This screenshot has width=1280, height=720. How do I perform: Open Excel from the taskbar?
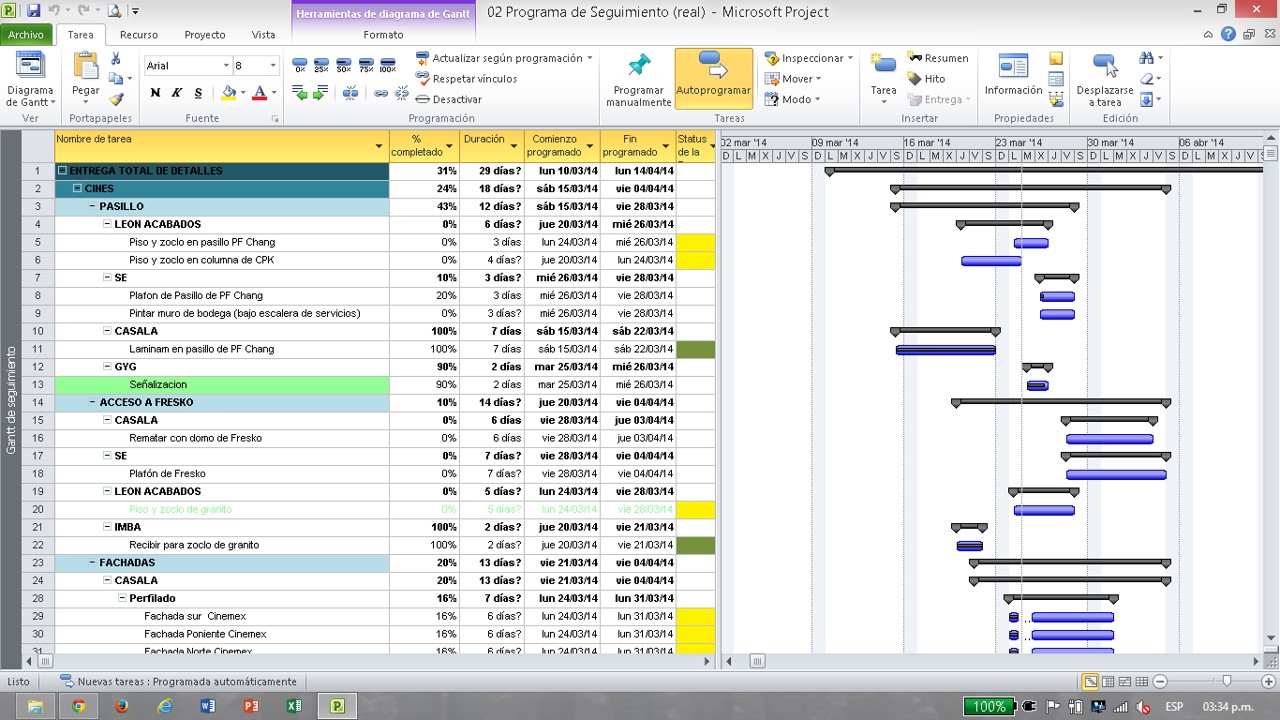click(x=295, y=706)
